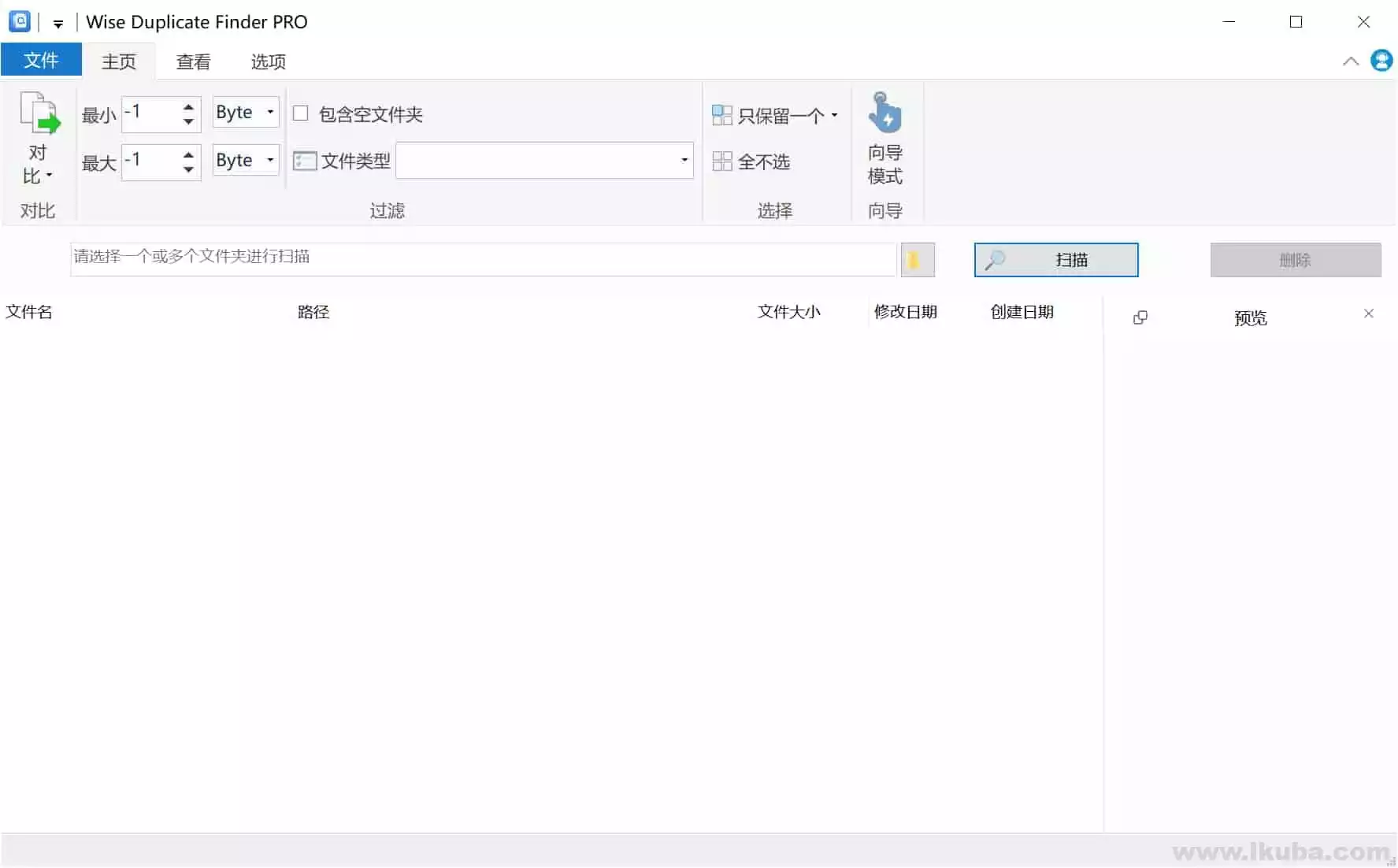Click the Scan (扫描) button
This screenshot has height=868, width=1398.
pos(1055,260)
